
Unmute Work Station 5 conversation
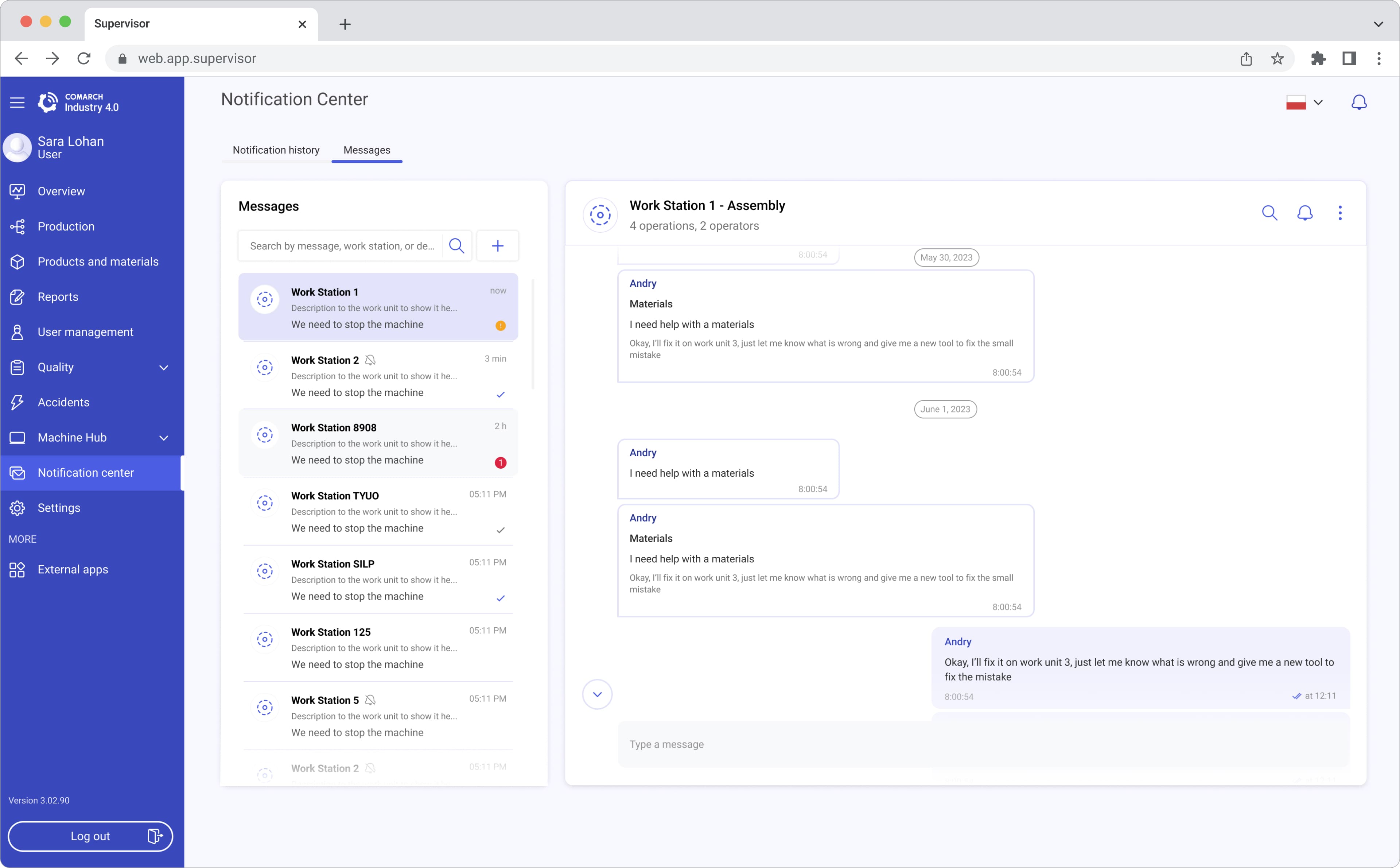pos(371,699)
